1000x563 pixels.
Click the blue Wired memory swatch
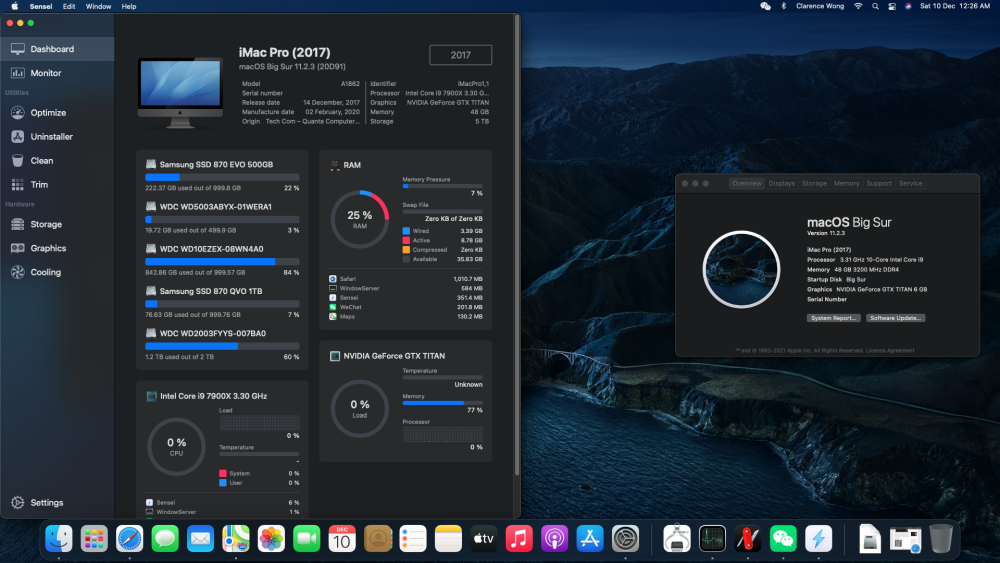pos(406,231)
